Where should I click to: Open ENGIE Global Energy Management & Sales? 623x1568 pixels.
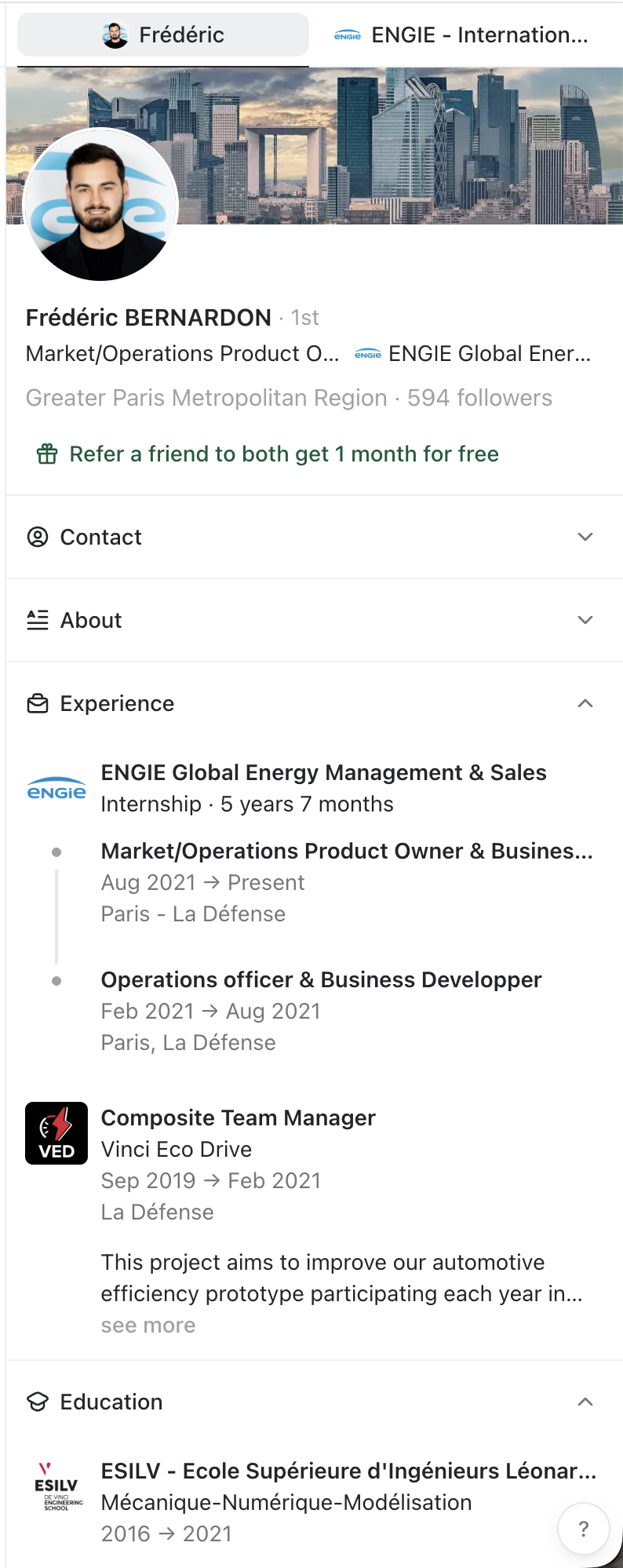323,773
